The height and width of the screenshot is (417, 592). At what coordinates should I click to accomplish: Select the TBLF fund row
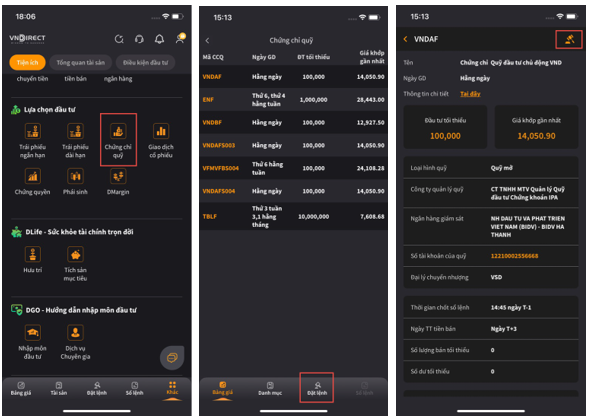293,216
